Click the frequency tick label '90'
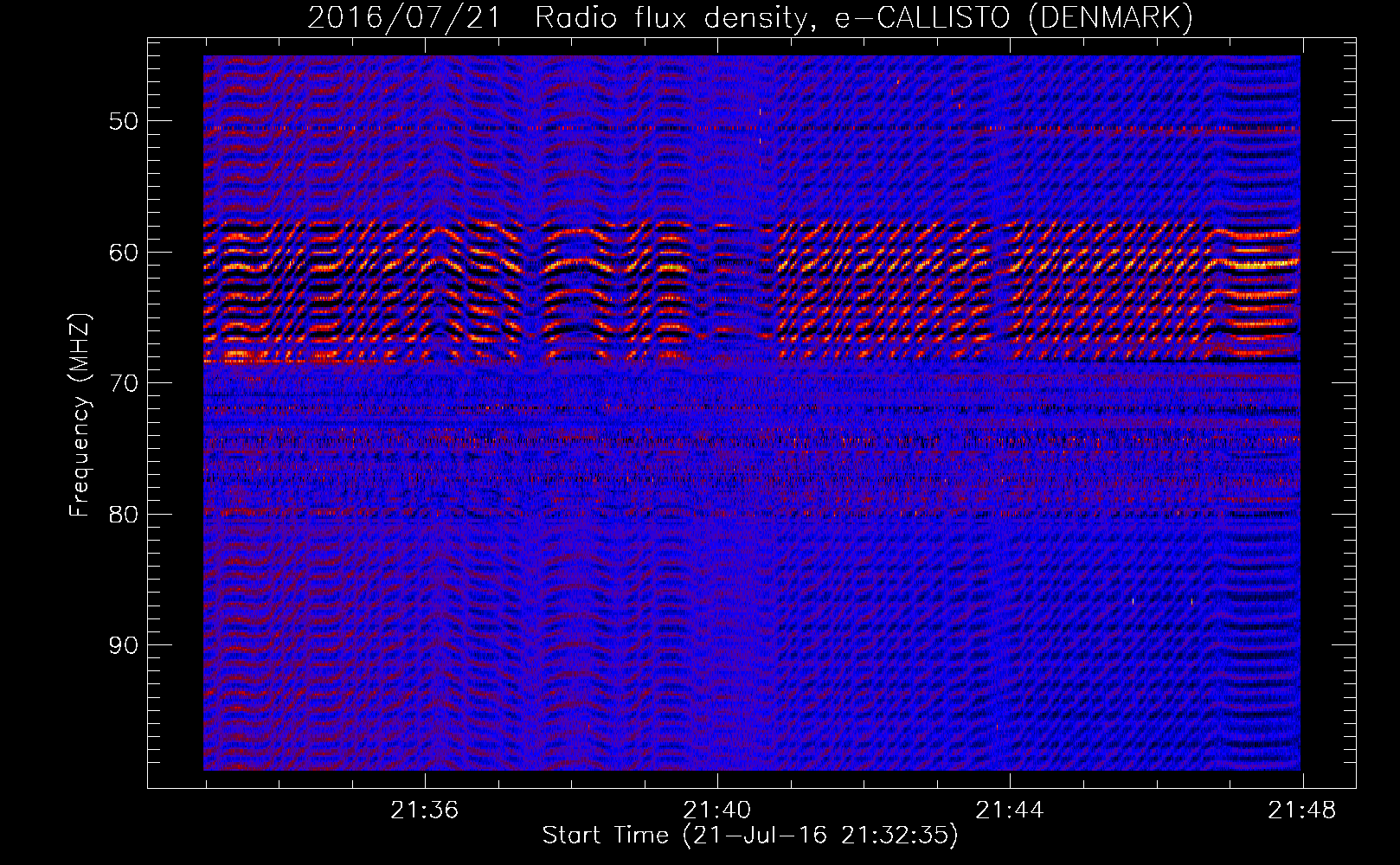Image resolution: width=1400 pixels, height=865 pixels. [124, 645]
